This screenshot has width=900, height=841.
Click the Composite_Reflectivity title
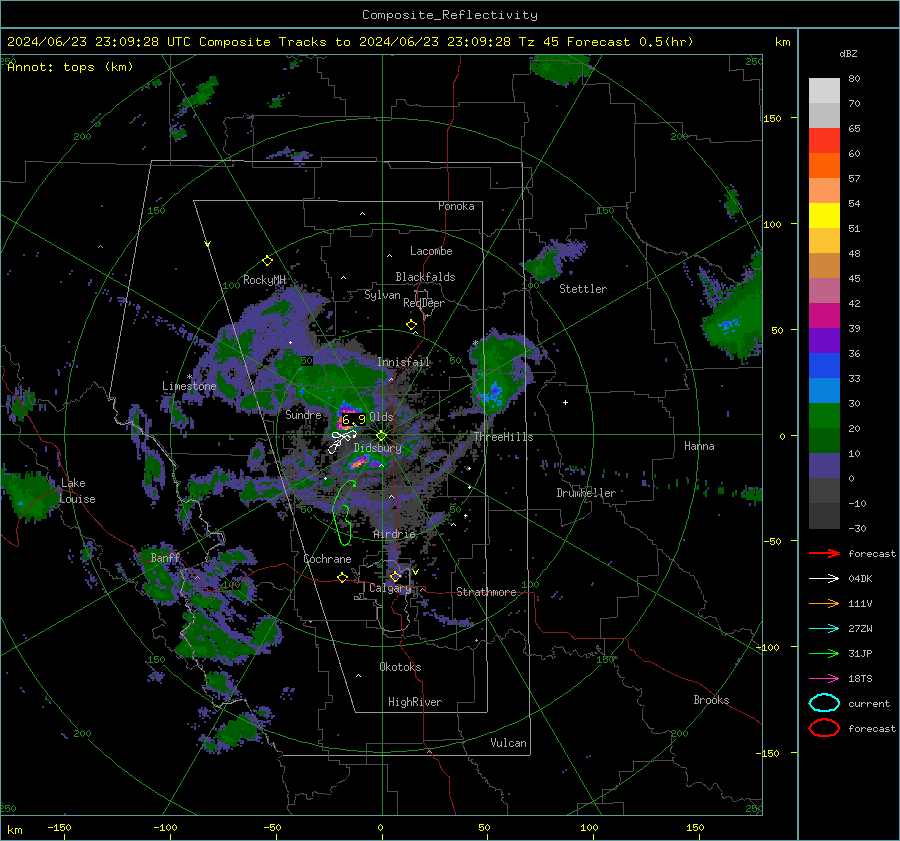click(x=450, y=15)
